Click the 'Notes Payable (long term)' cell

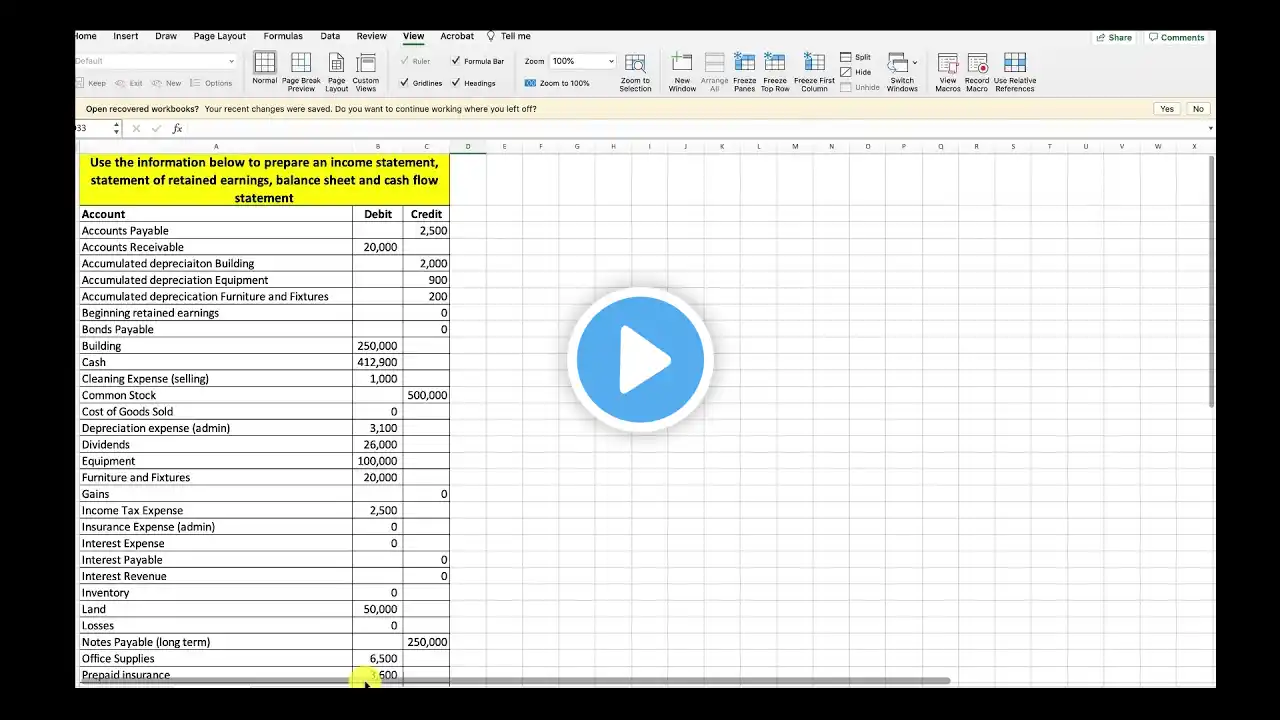coord(216,642)
